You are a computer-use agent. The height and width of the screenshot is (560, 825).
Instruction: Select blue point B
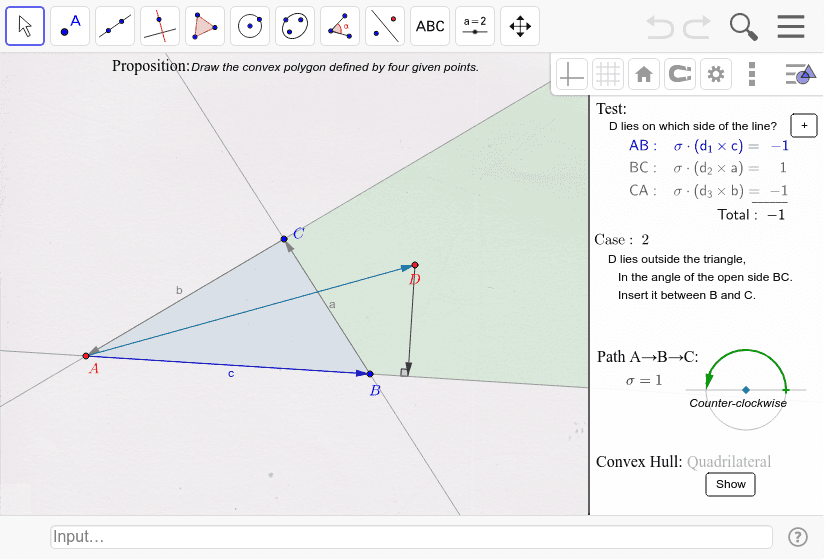[x=370, y=374]
